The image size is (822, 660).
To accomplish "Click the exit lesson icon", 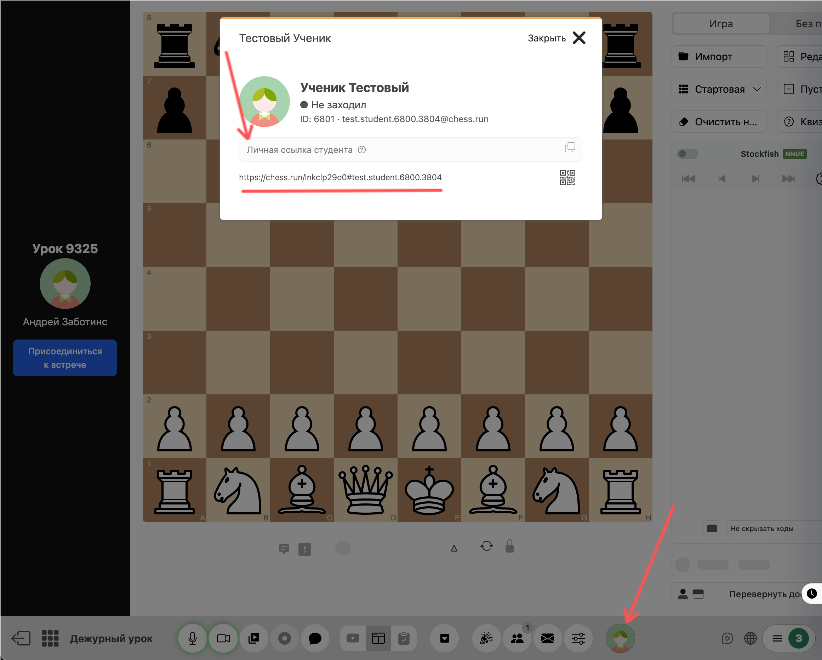I will (x=21, y=638).
